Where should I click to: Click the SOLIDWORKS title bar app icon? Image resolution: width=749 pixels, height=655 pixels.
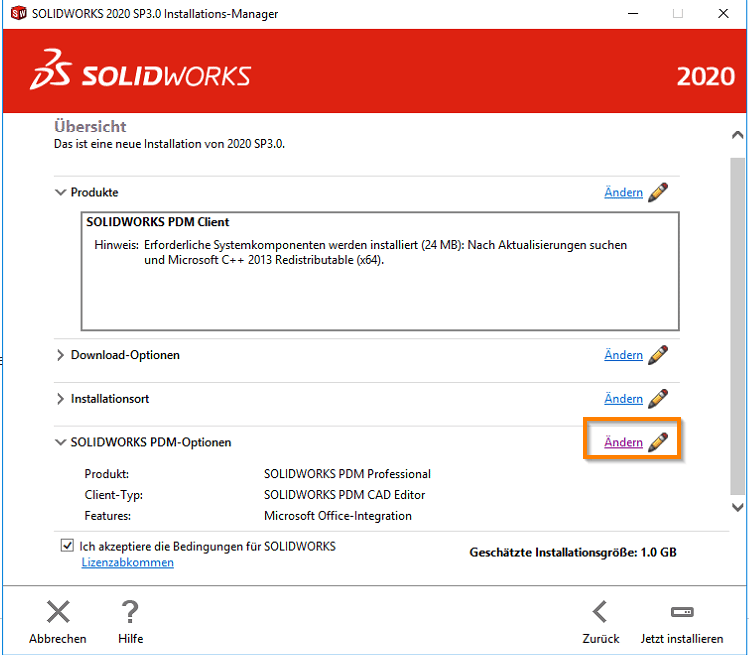18,13
